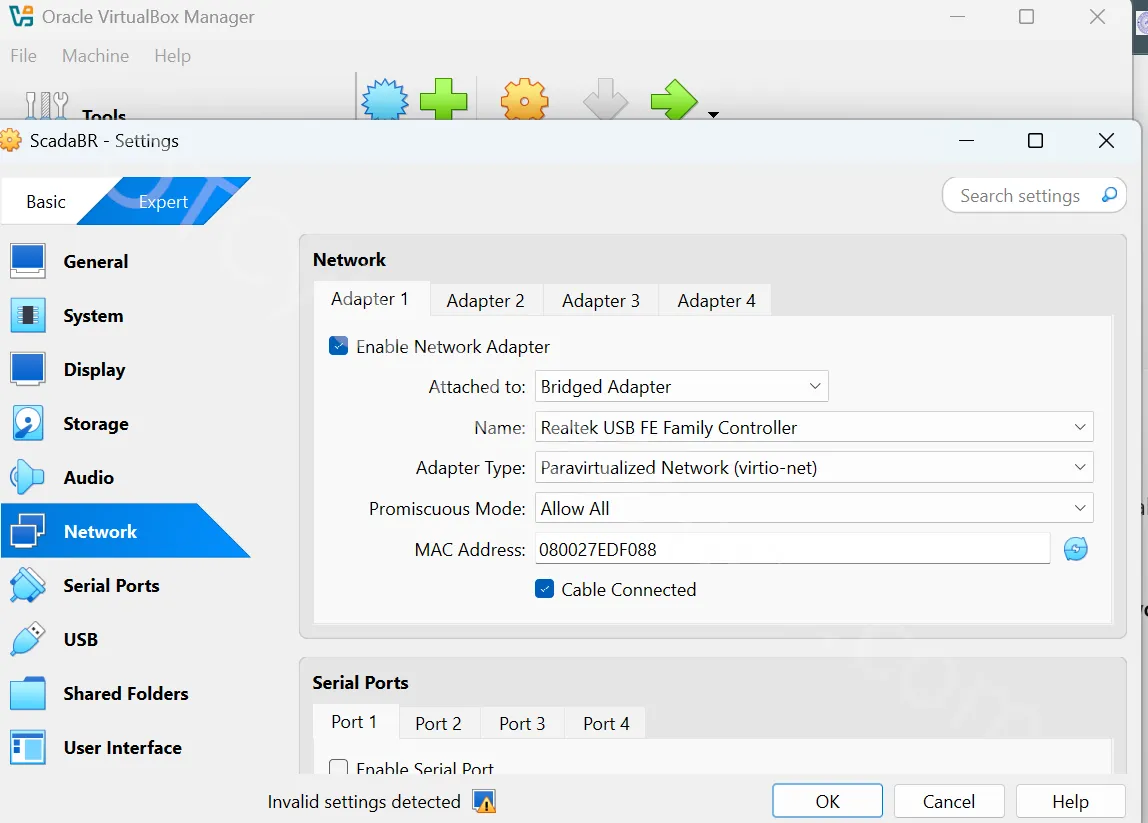Switch to serial Port 2 tab
Viewport: 1148px width, 823px height.
(438, 723)
